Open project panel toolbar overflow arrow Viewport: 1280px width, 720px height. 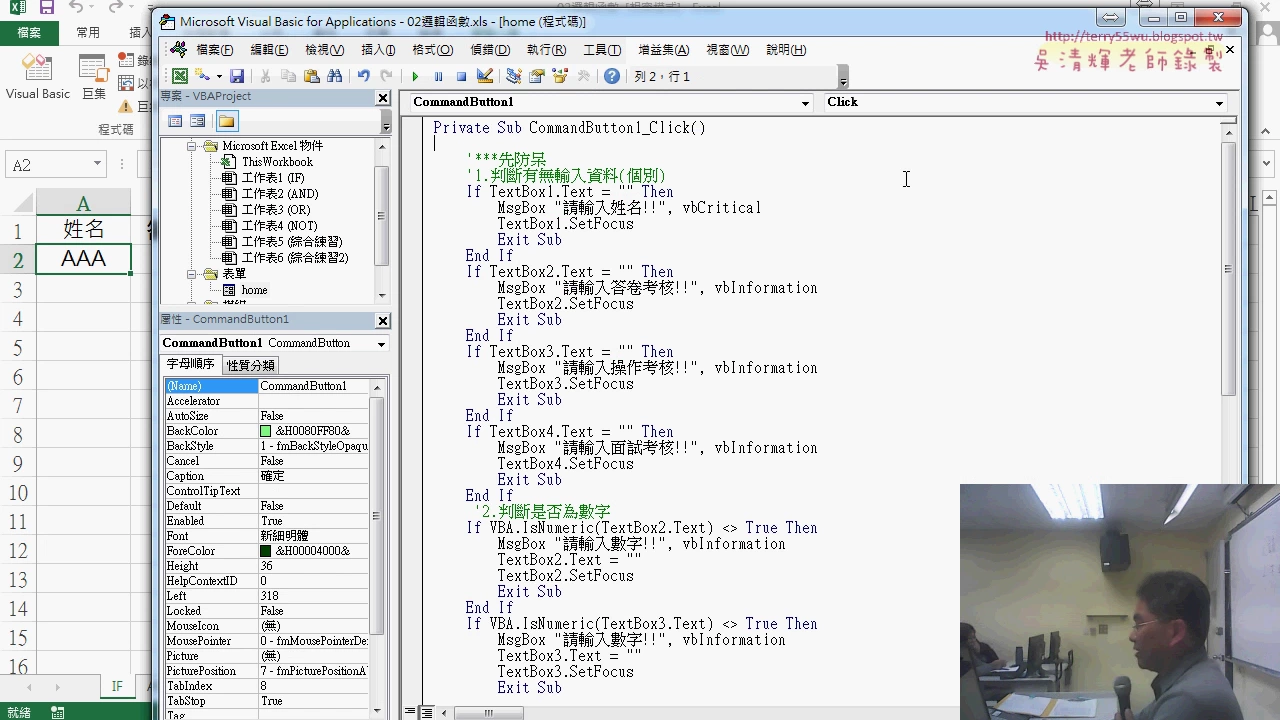(x=386, y=122)
